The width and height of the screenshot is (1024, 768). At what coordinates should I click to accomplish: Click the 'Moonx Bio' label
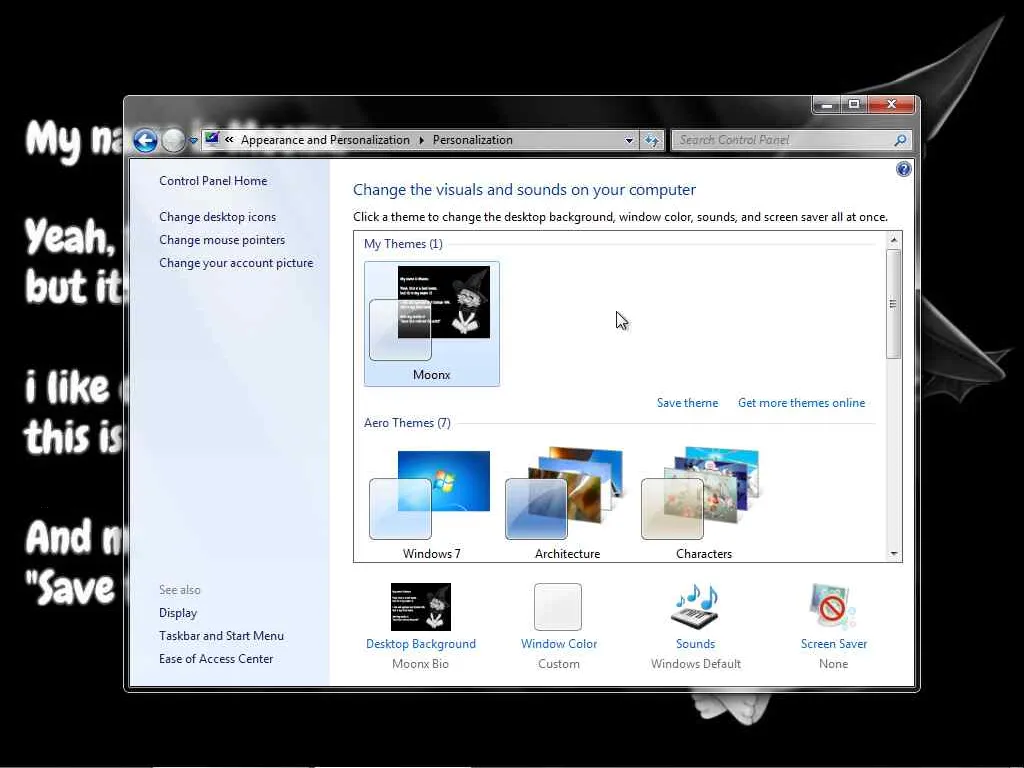tap(421, 664)
